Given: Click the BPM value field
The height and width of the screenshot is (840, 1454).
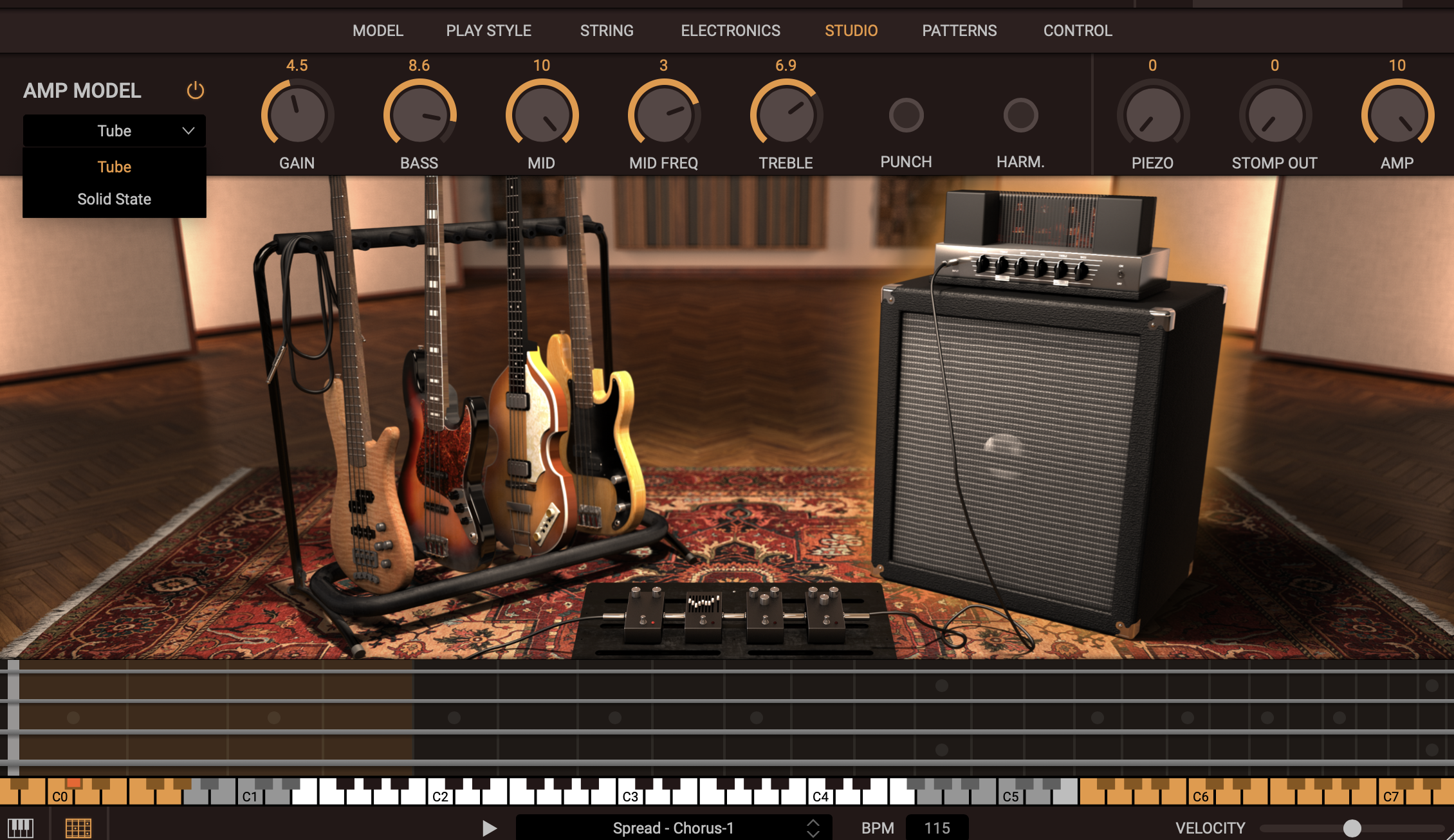Looking at the screenshot, I should (937, 828).
